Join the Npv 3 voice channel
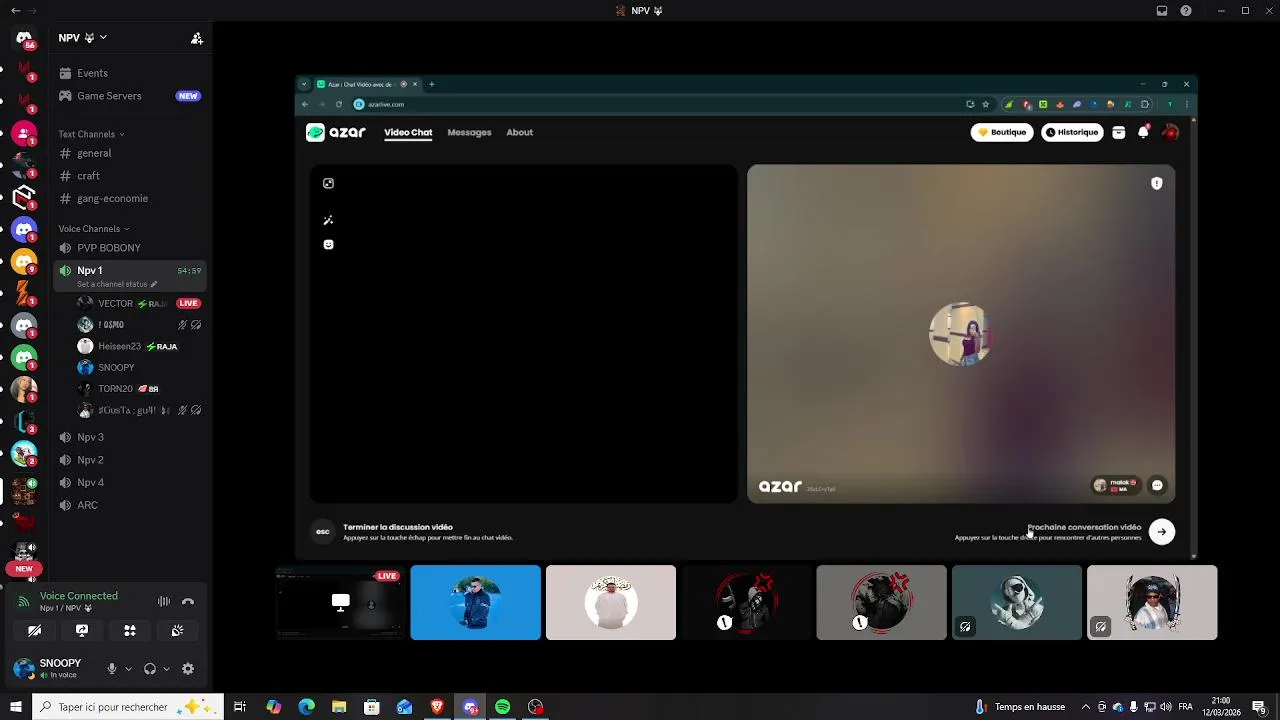The image size is (1280, 720). tap(130, 437)
